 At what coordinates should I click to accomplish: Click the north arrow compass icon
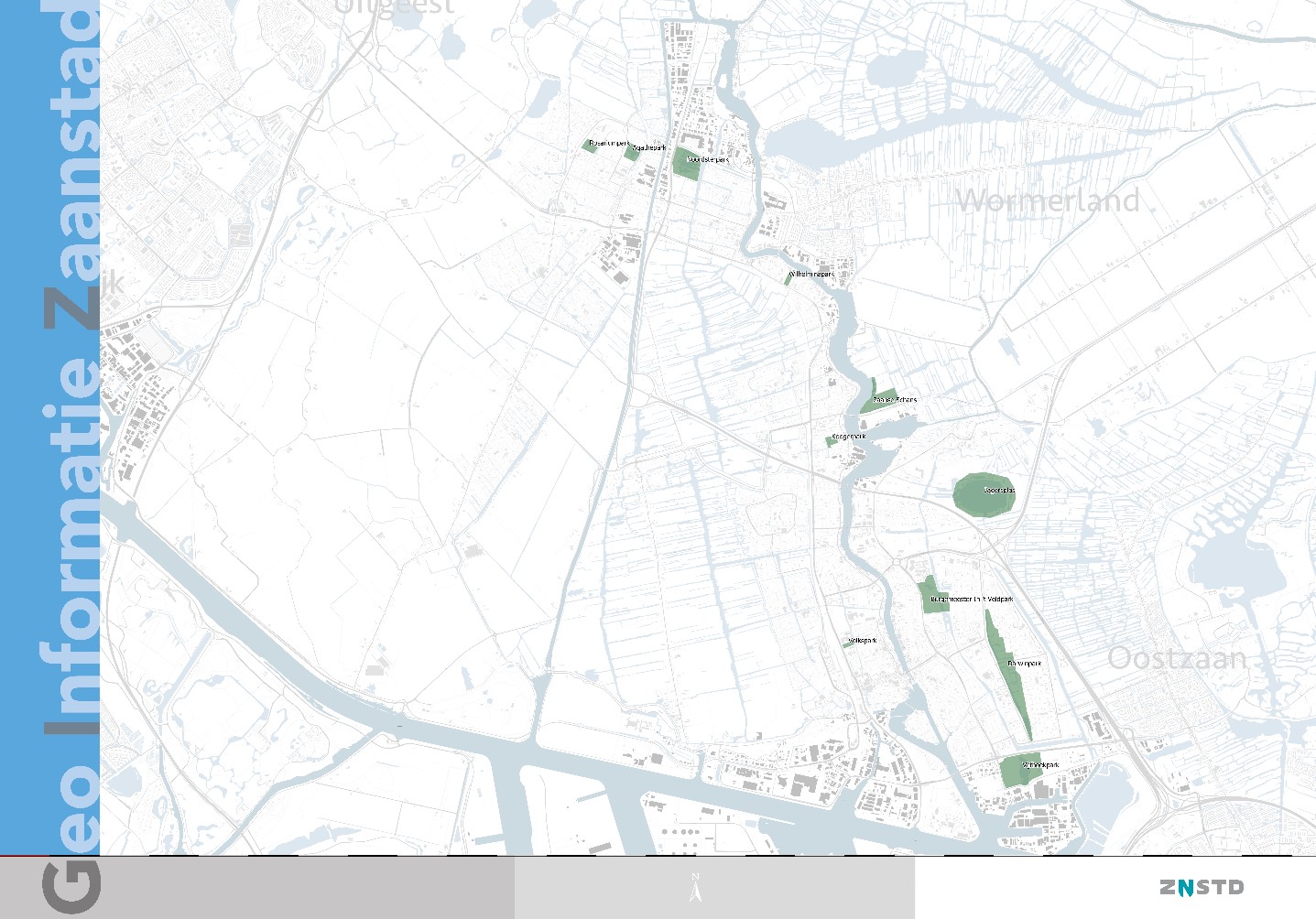tap(695, 887)
